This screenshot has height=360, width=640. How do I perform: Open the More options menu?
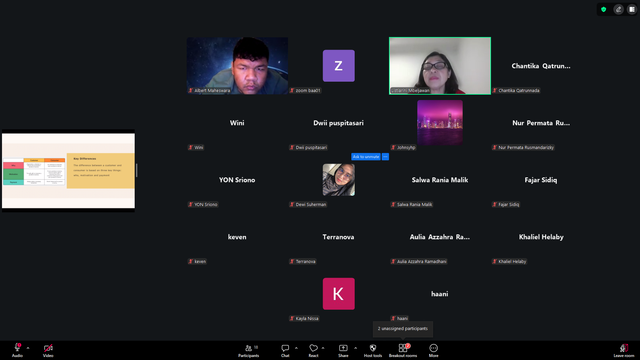[x=433, y=350]
